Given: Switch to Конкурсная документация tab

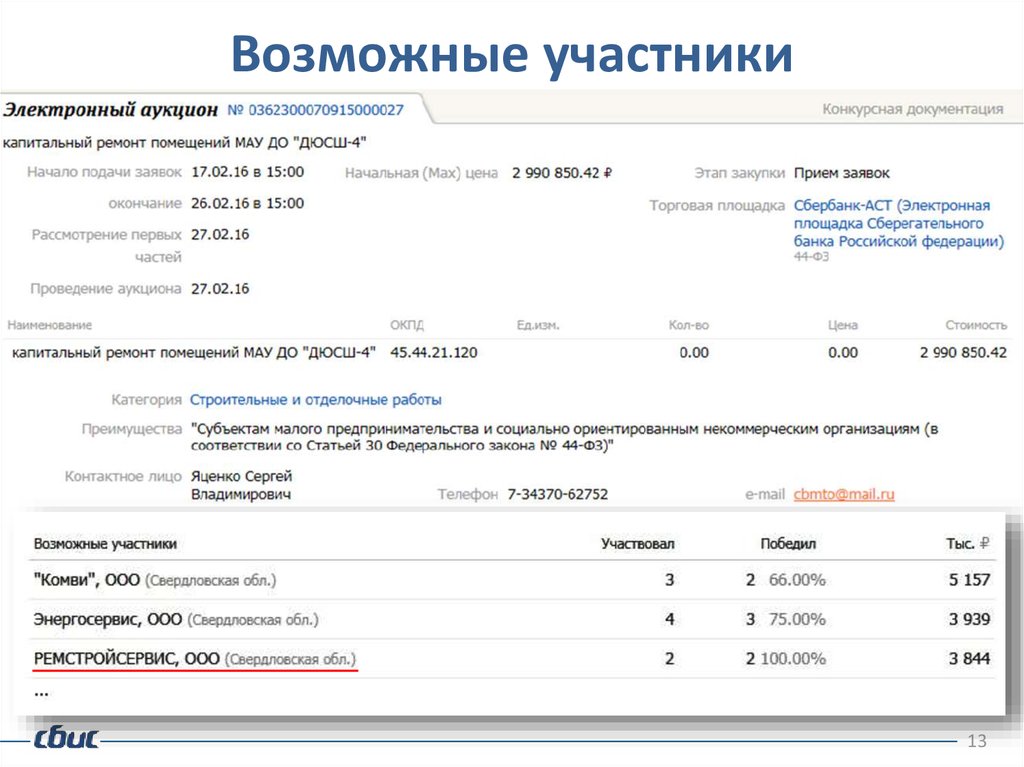Looking at the screenshot, I should pos(912,109).
